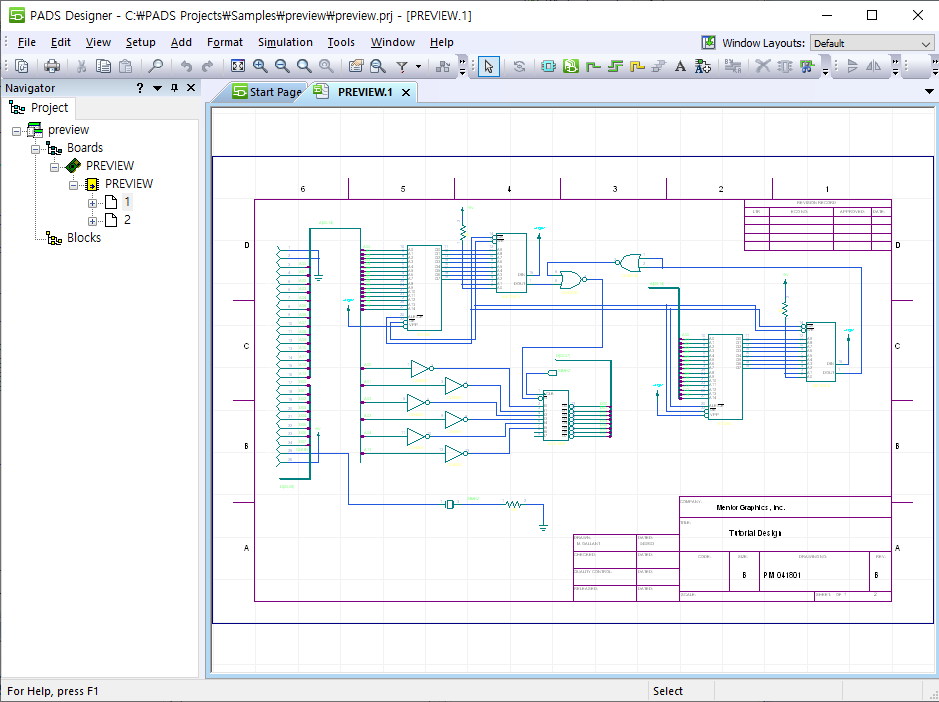Image resolution: width=939 pixels, height=702 pixels.
Task: Collapse the Boards tree node
Action: [36, 148]
